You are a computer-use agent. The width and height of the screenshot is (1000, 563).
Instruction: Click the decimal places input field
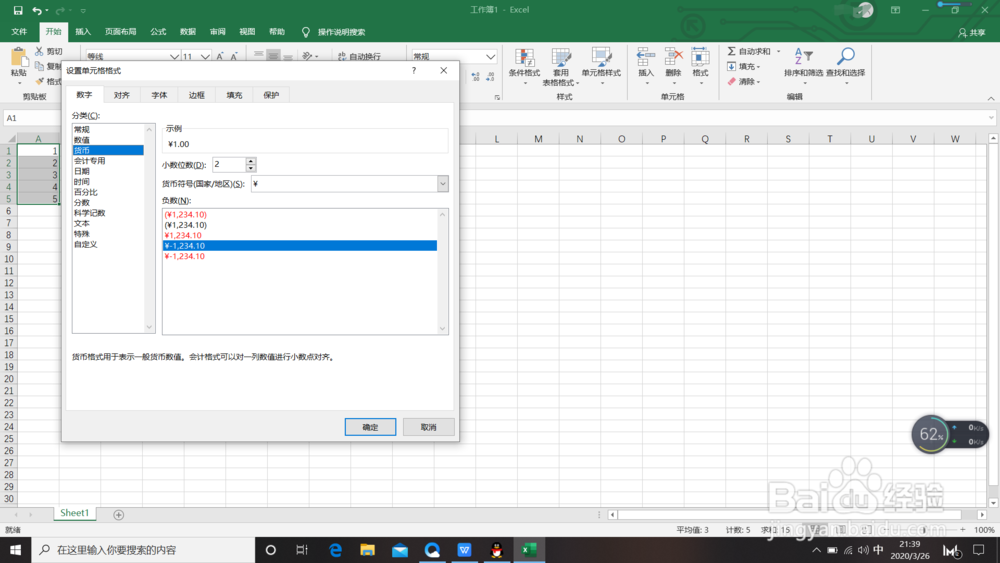(x=228, y=165)
